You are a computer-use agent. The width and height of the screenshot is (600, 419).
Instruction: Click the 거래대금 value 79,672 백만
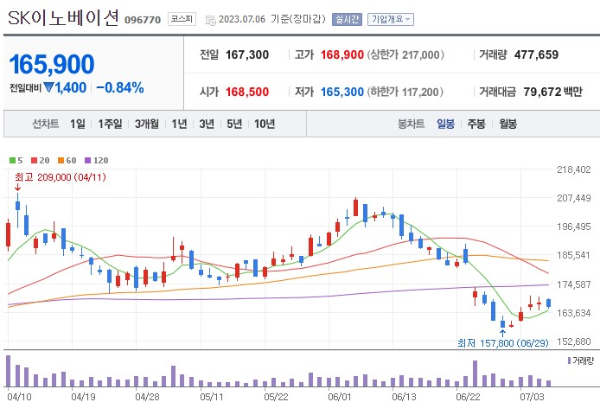tap(553, 92)
